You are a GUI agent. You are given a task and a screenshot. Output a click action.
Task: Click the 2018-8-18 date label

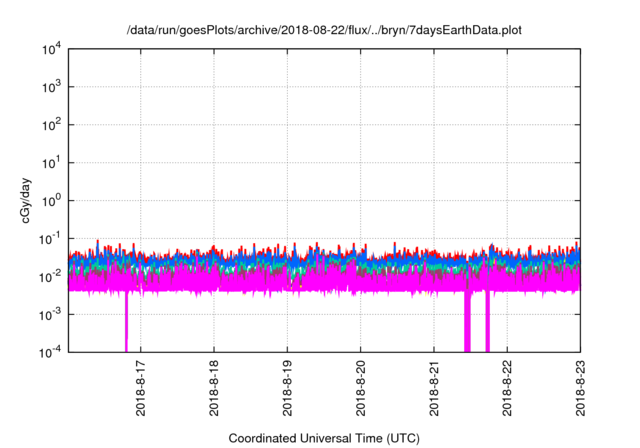click(214, 388)
